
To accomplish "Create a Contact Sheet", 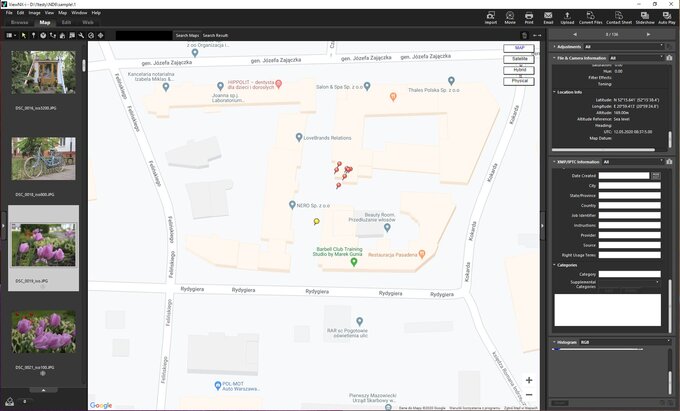I will (619, 18).
